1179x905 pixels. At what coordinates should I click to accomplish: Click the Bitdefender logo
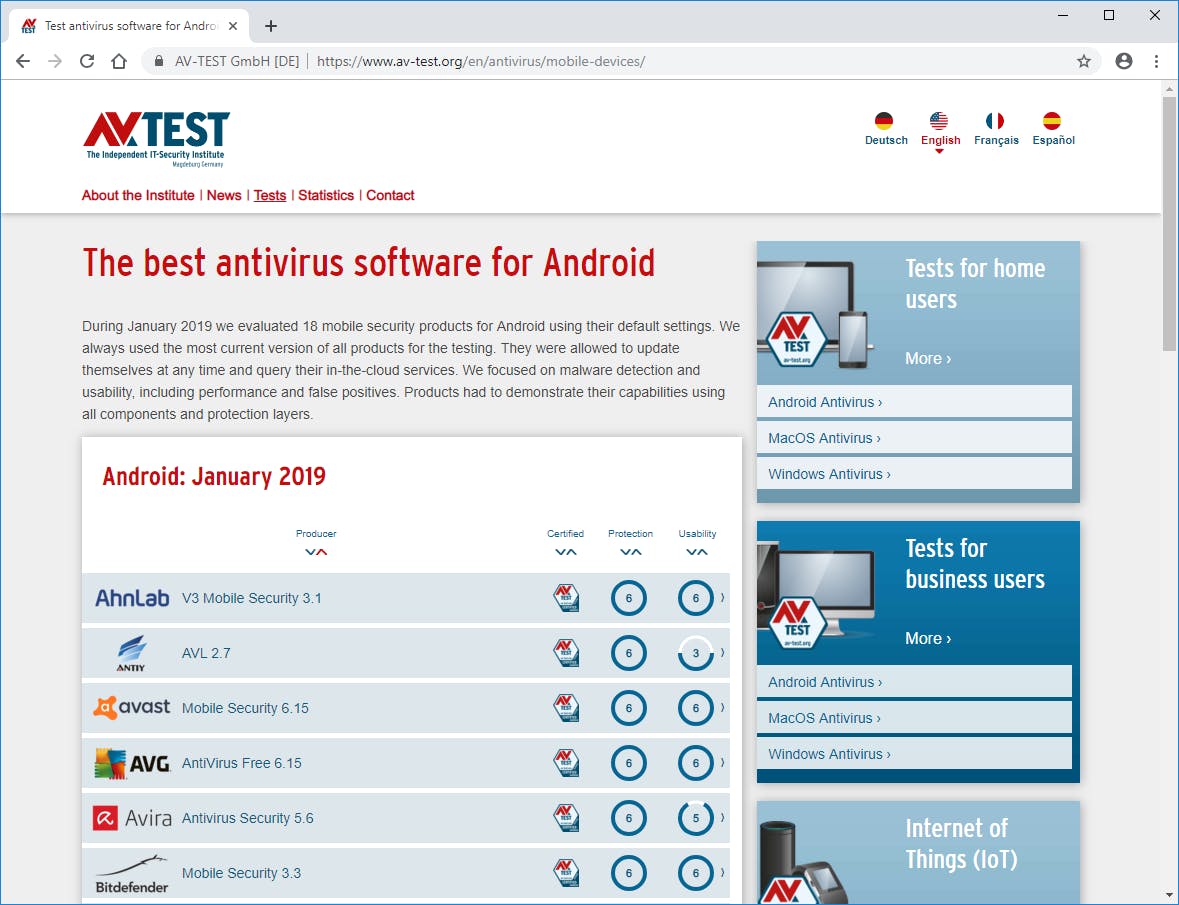132,873
